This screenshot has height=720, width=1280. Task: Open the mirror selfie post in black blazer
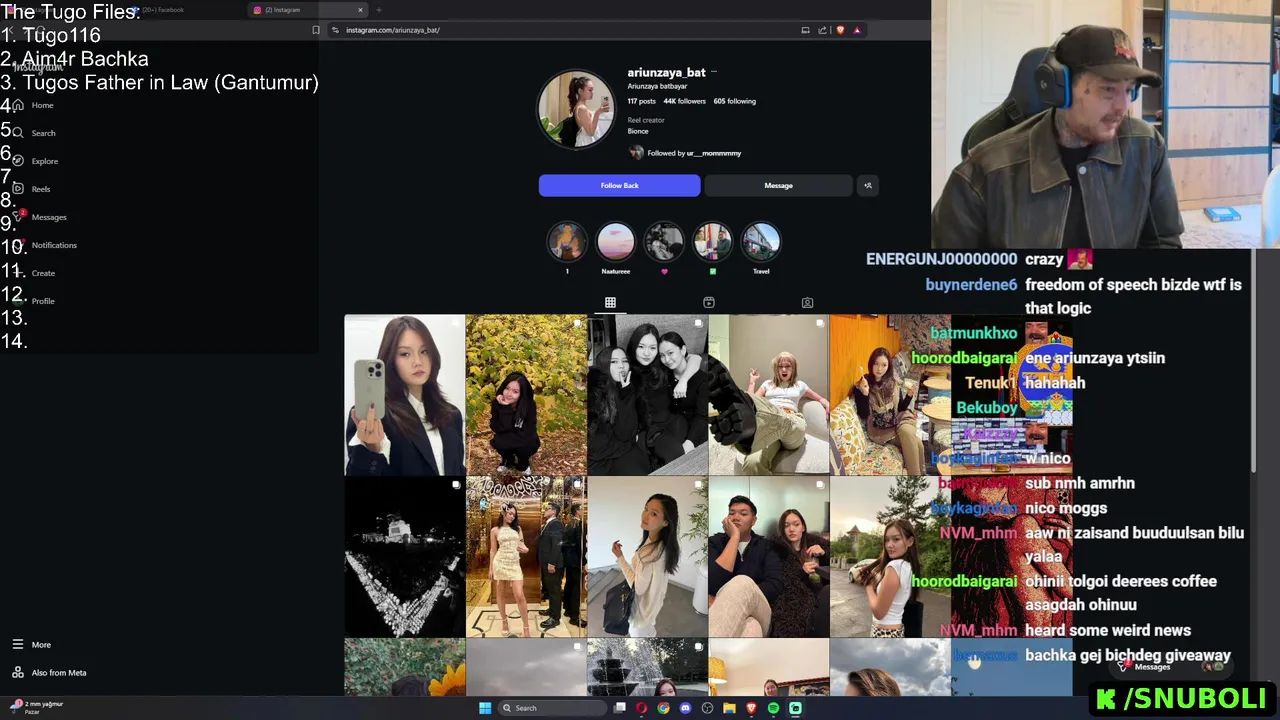click(405, 395)
